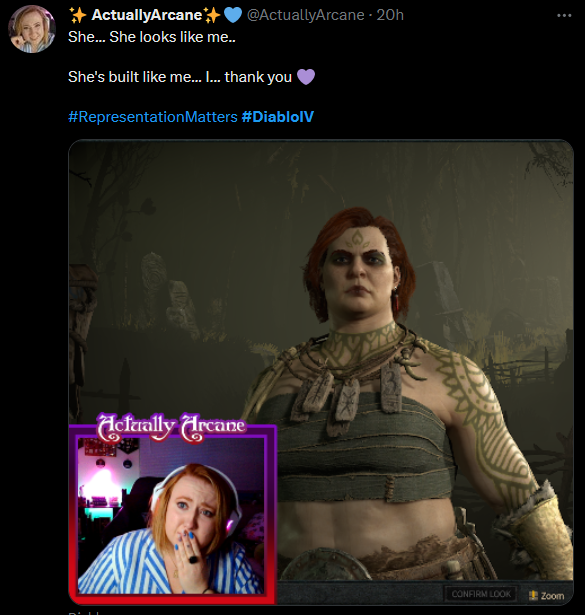
Task: Open the ActuallyArcane display name link
Action: pyautogui.click(x=147, y=15)
